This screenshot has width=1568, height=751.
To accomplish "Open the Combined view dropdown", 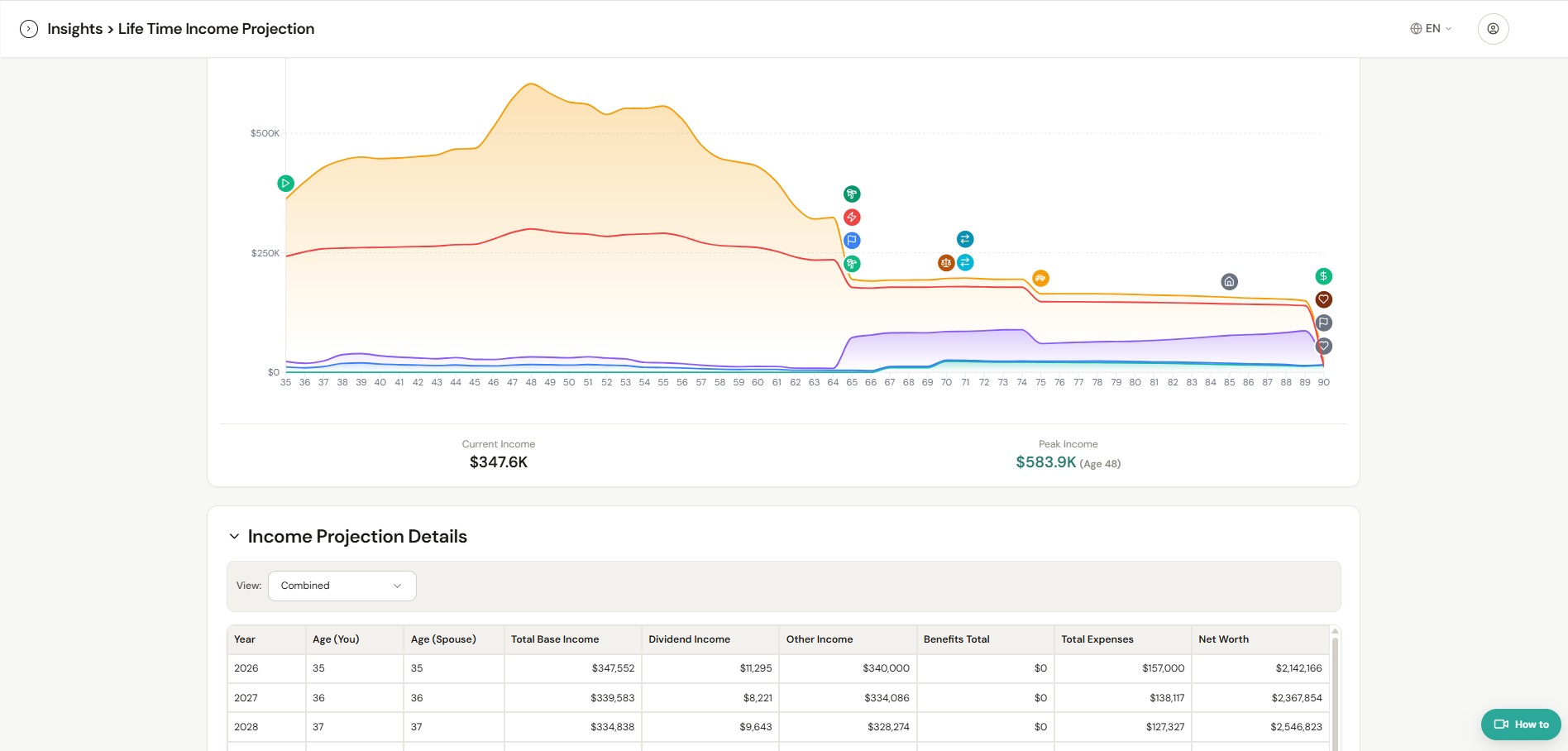I will pyautogui.click(x=342, y=586).
